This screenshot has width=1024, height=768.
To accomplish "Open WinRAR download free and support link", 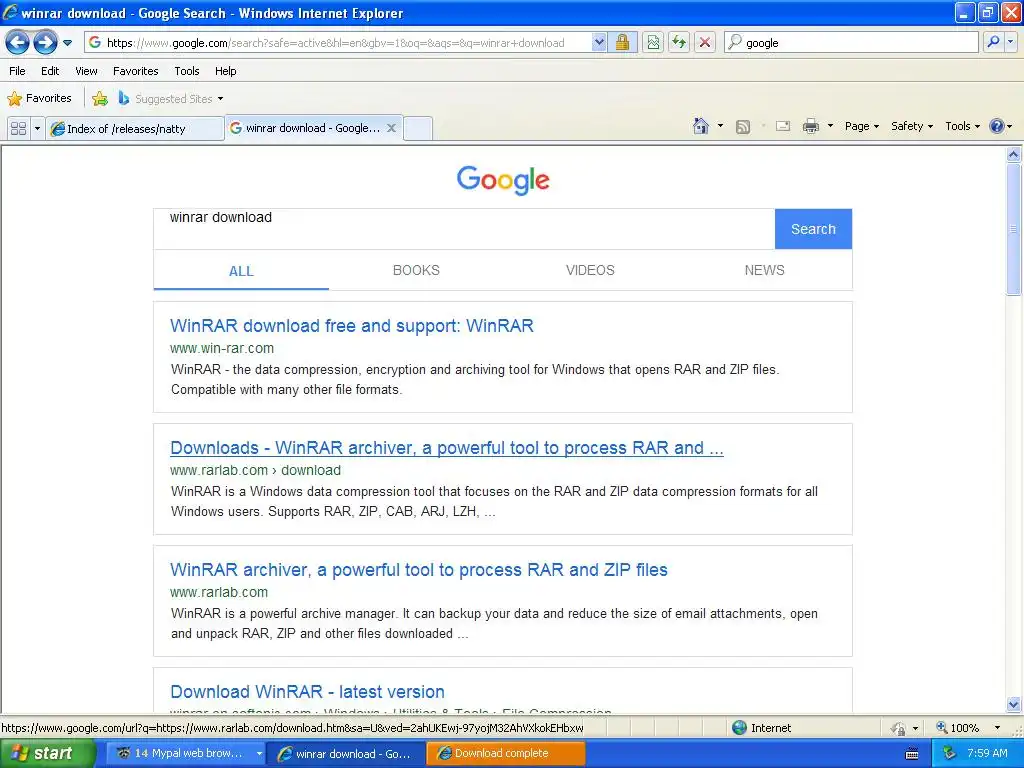I will click(352, 326).
